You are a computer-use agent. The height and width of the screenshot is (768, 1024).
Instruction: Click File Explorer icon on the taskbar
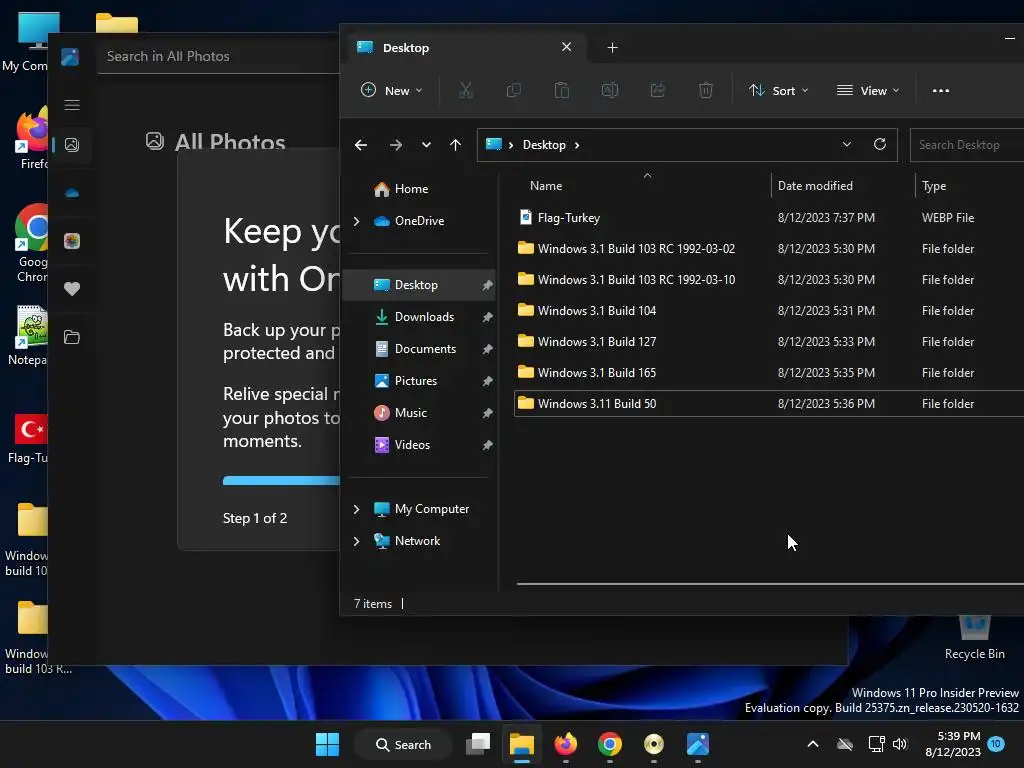[x=522, y=744]
